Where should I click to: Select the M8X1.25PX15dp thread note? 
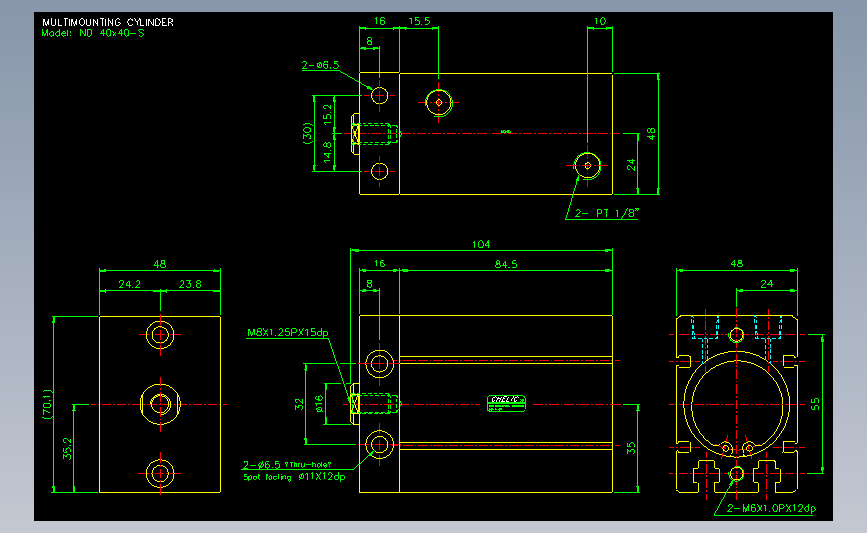288,333
